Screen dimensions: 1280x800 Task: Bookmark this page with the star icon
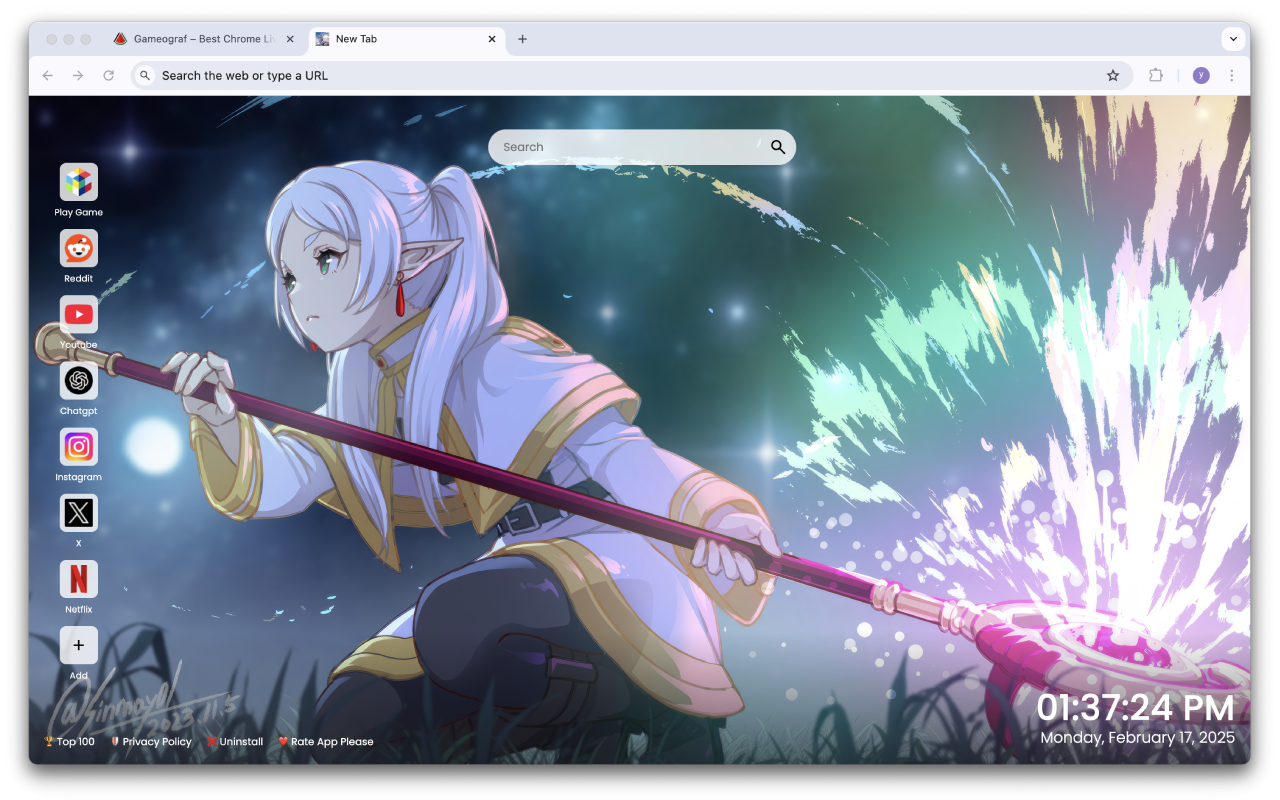(x=1113, y=75)
